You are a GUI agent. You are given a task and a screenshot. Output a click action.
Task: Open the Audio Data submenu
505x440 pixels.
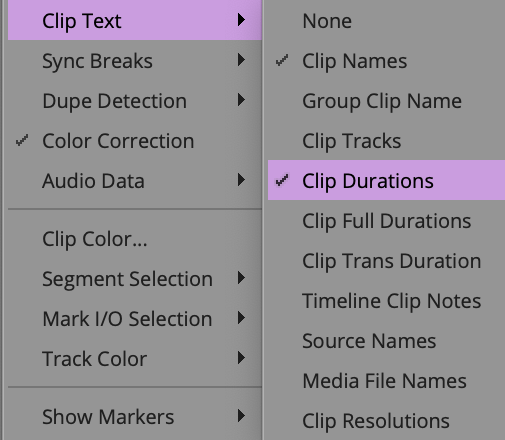[135, 180]
